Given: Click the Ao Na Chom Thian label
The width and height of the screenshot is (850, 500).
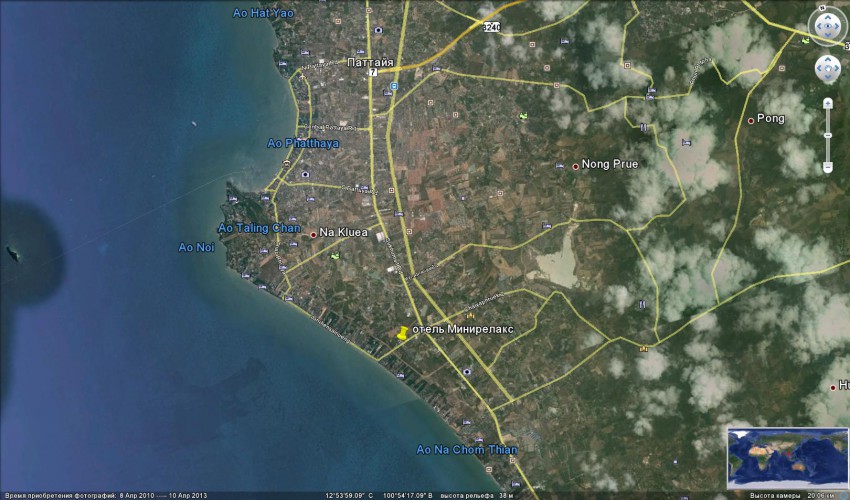Looking at the screenshot, I should (467, 449).
